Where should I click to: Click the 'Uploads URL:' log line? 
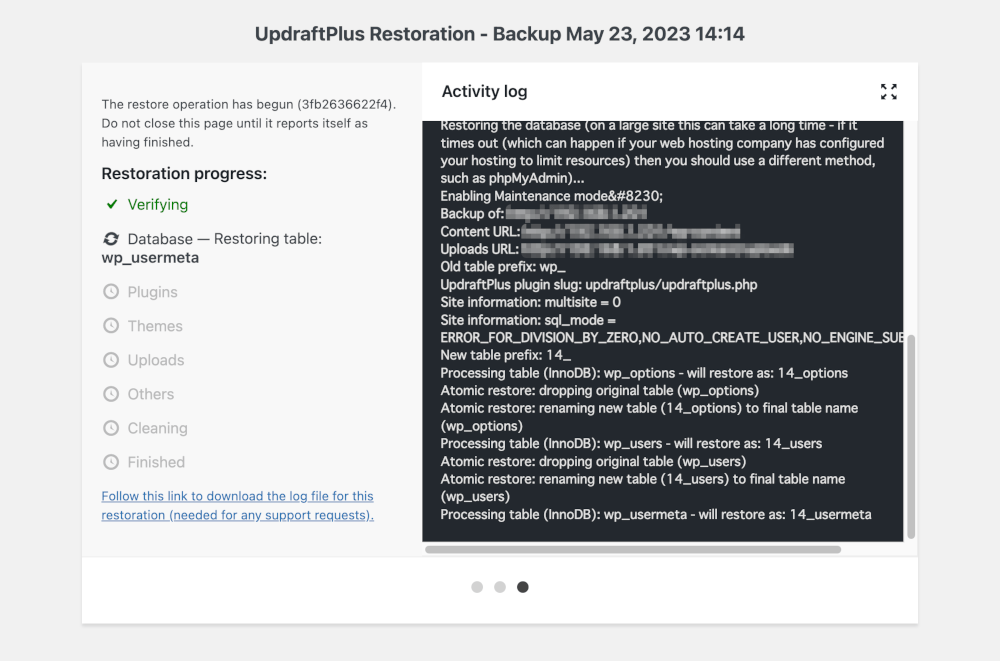[x=617, y=249]
